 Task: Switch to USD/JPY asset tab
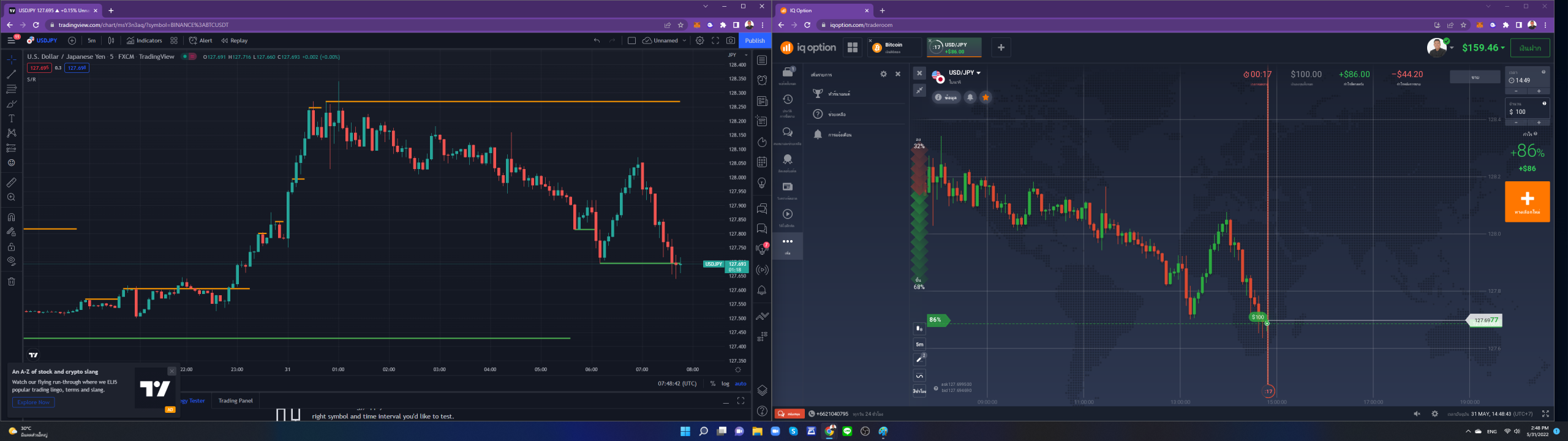coord(954,47)
